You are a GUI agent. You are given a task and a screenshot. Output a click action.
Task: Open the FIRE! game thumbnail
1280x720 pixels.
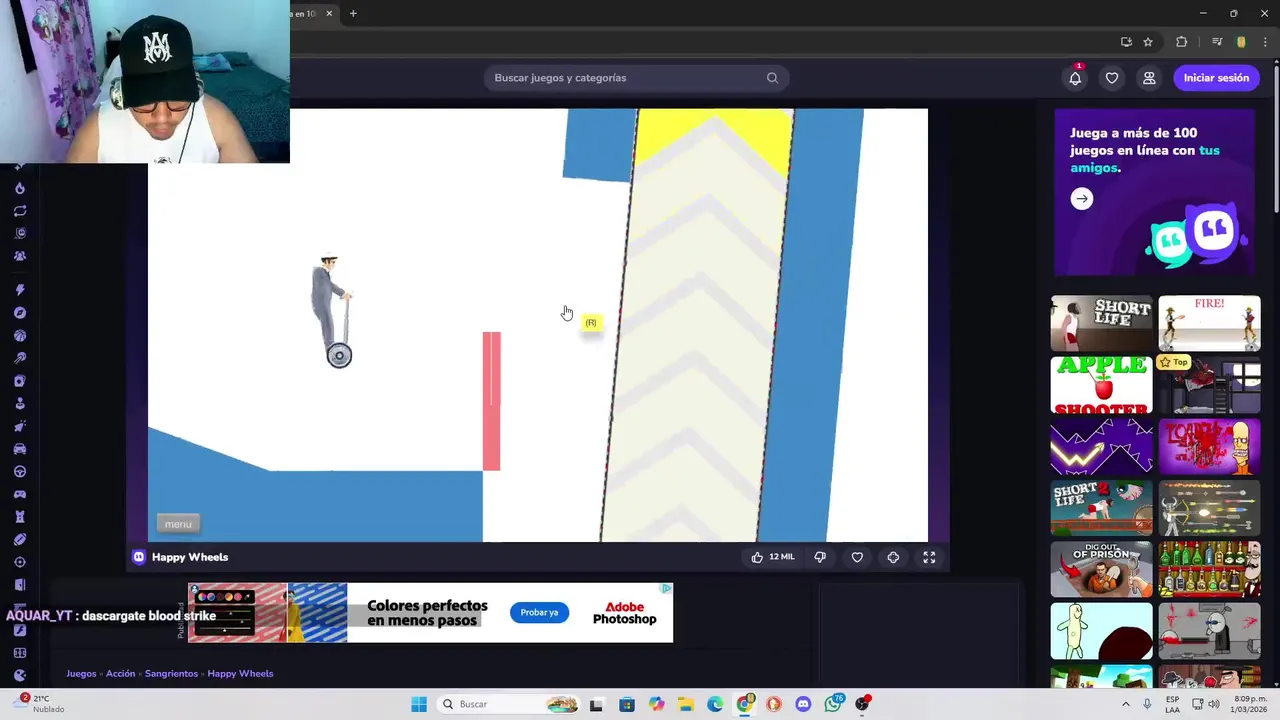(x=1209, y=323)
